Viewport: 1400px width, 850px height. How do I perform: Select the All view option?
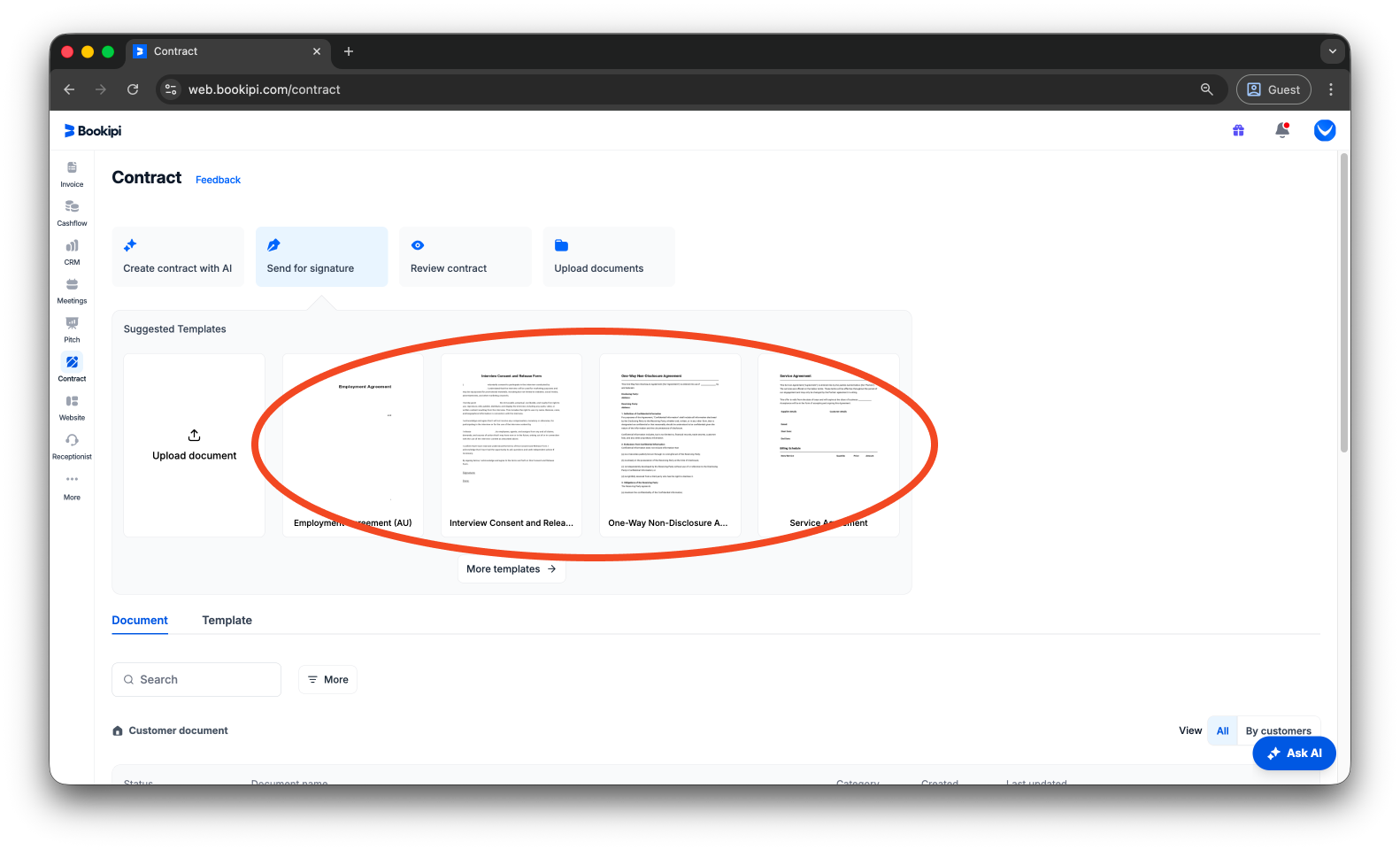point(1222,731)
